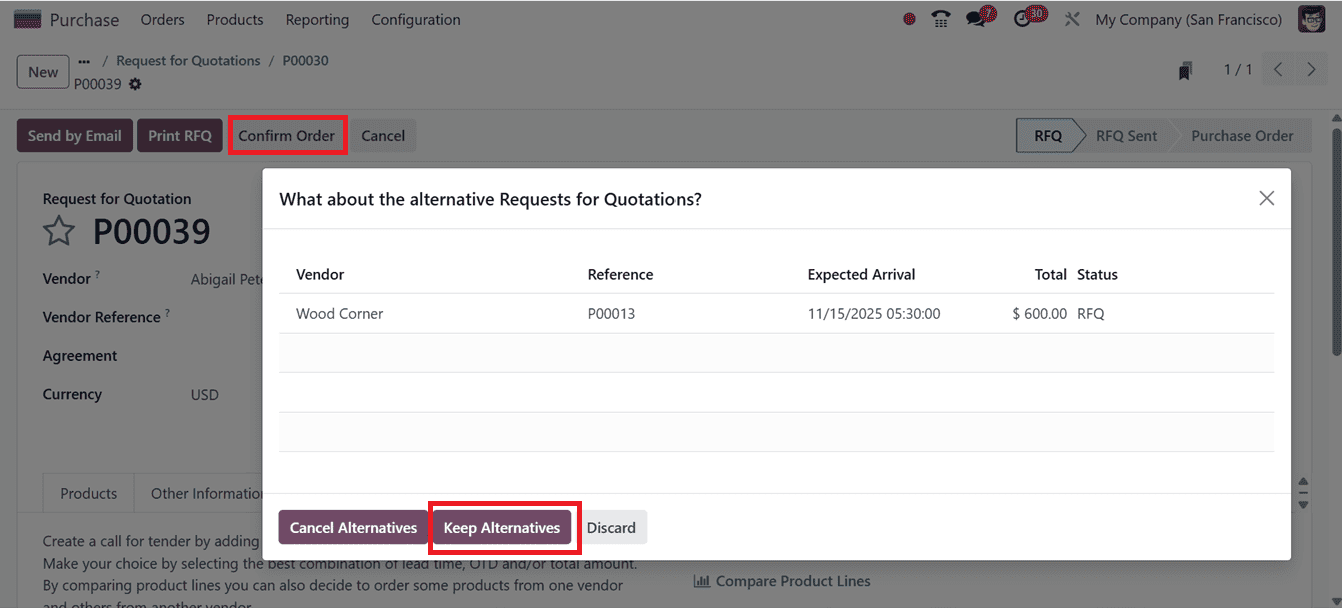Switch to the Other Information tab
Viewport: 1342px width, 608px height.
tap(203, 493)
